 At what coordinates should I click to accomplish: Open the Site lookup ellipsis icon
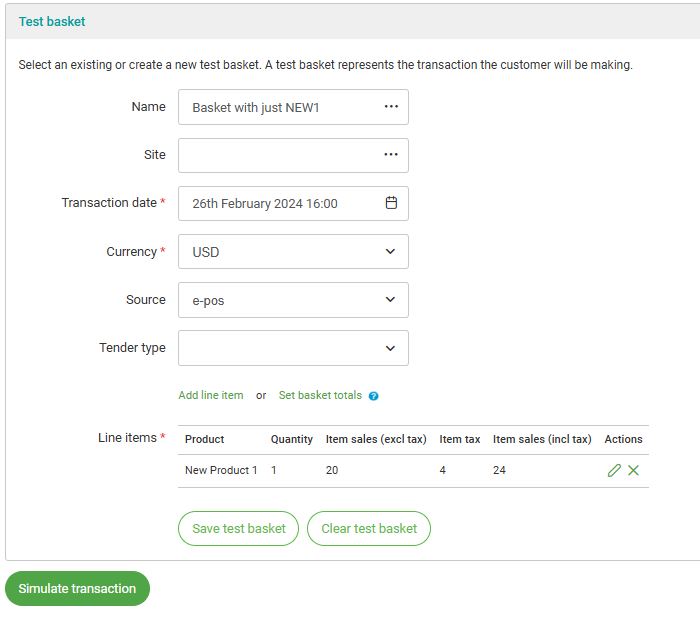coord(391,155)
